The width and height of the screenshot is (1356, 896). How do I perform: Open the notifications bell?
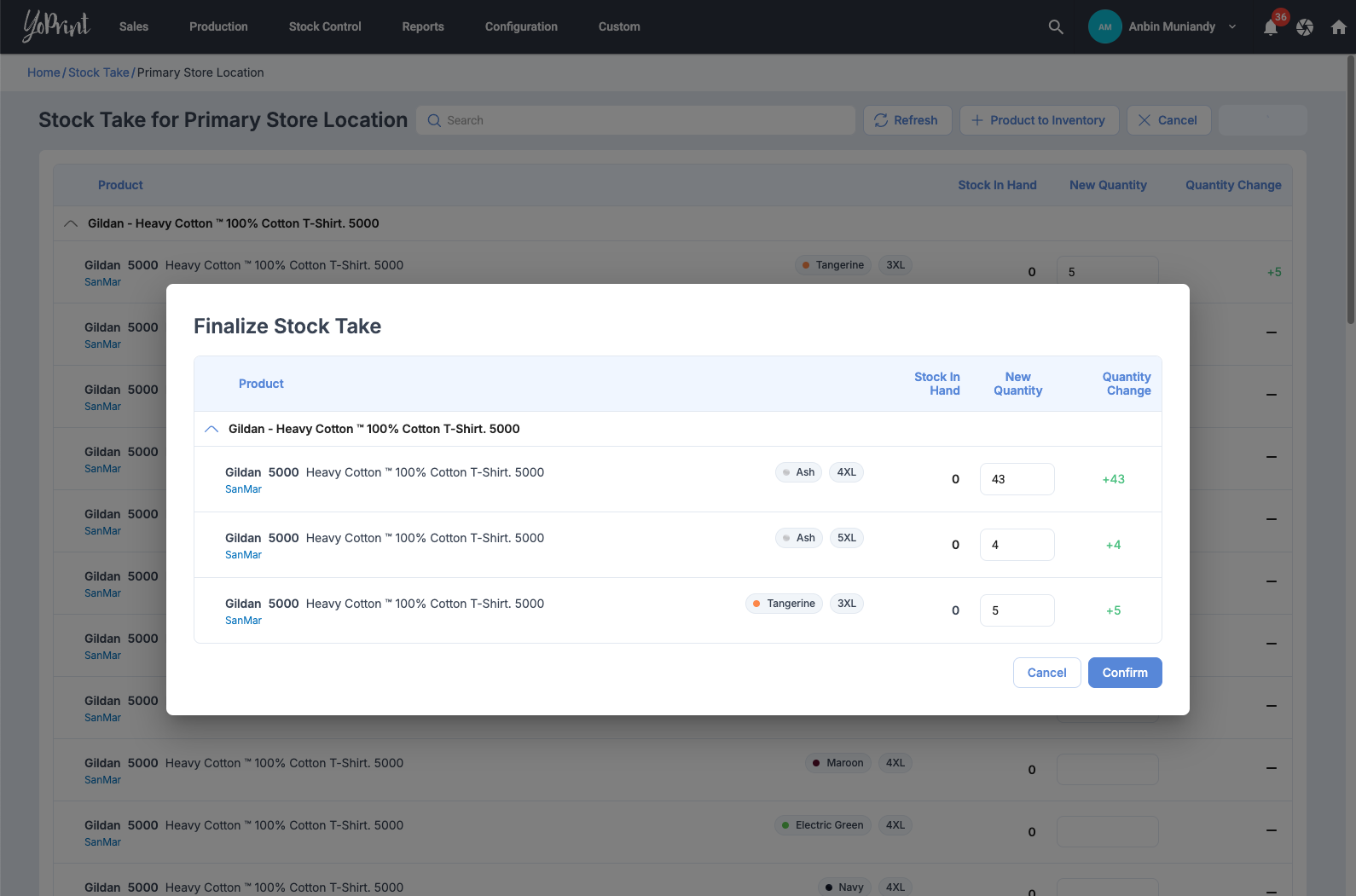(1270, 27)
